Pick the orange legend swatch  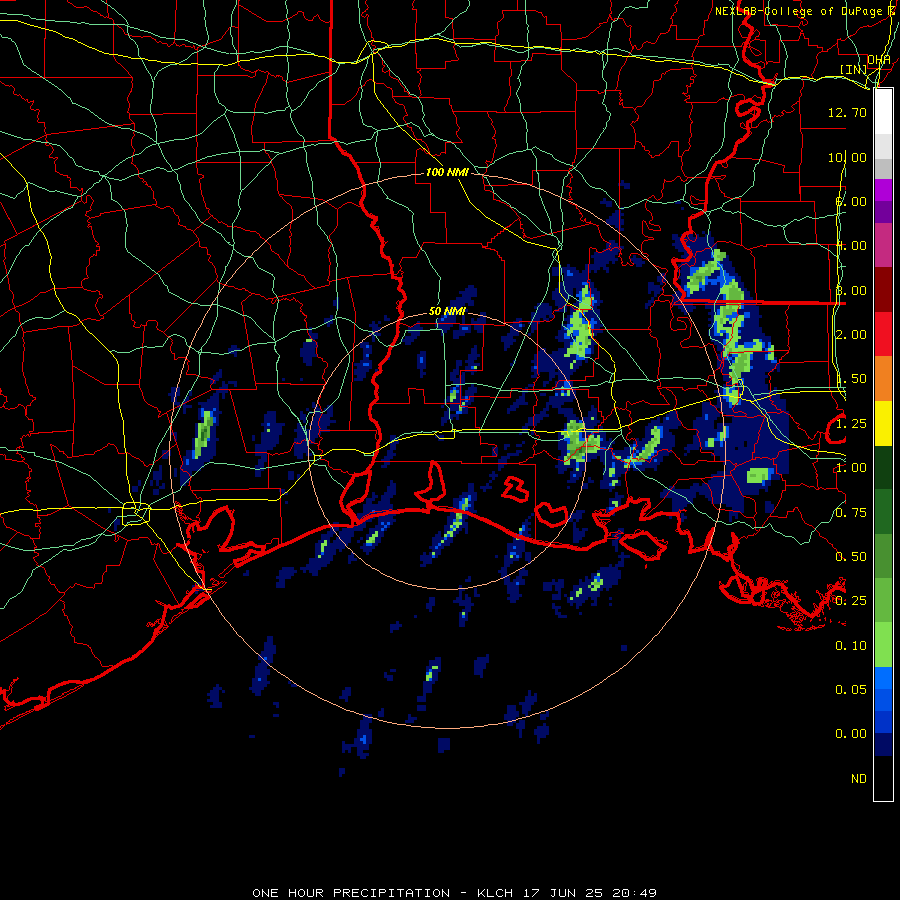click(883, 378)
